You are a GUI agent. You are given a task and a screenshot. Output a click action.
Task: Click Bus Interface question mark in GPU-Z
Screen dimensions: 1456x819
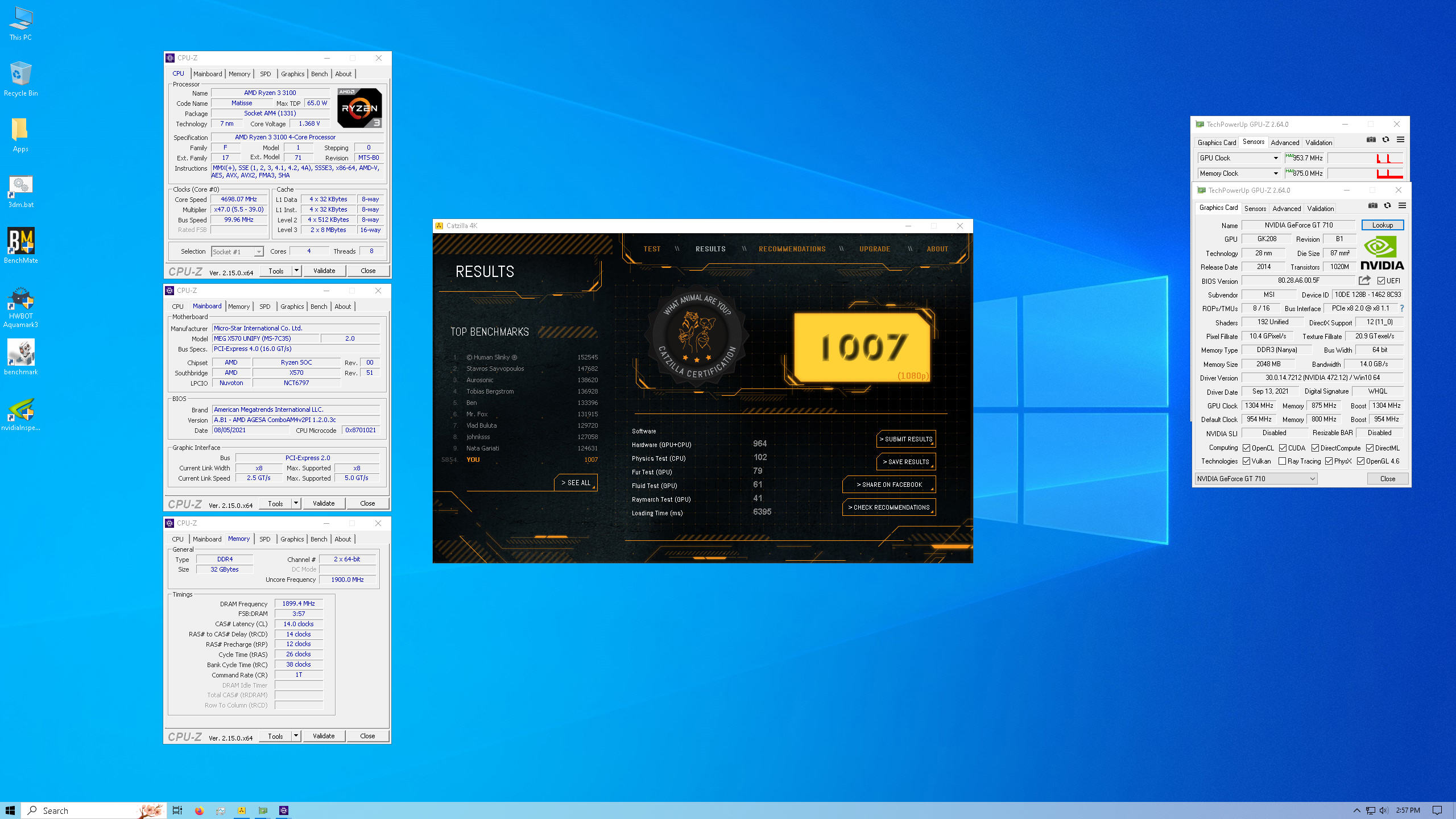(x=1402, y=308)
